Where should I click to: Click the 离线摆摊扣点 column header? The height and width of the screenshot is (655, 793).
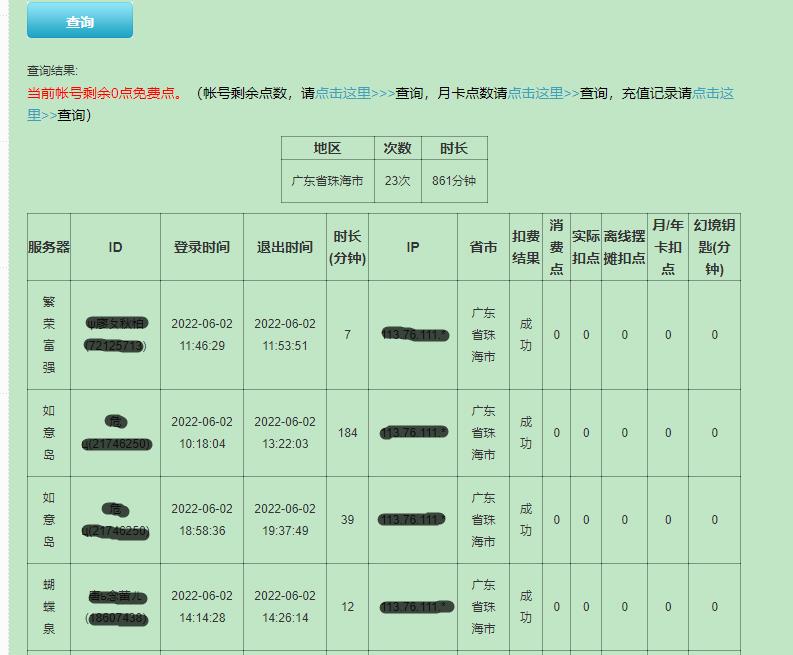624,247
